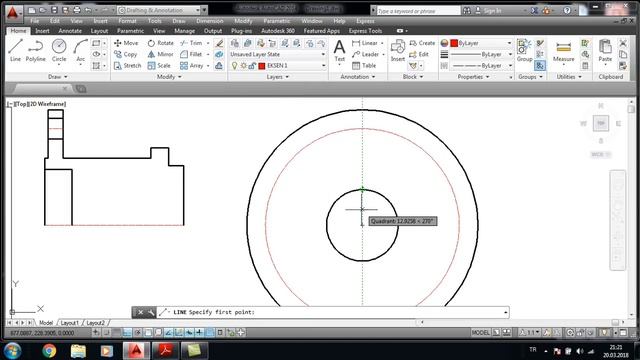Toggle Snap mode in status bar
The width and height of the screenshot is (640, 360).
pos(107,333)
